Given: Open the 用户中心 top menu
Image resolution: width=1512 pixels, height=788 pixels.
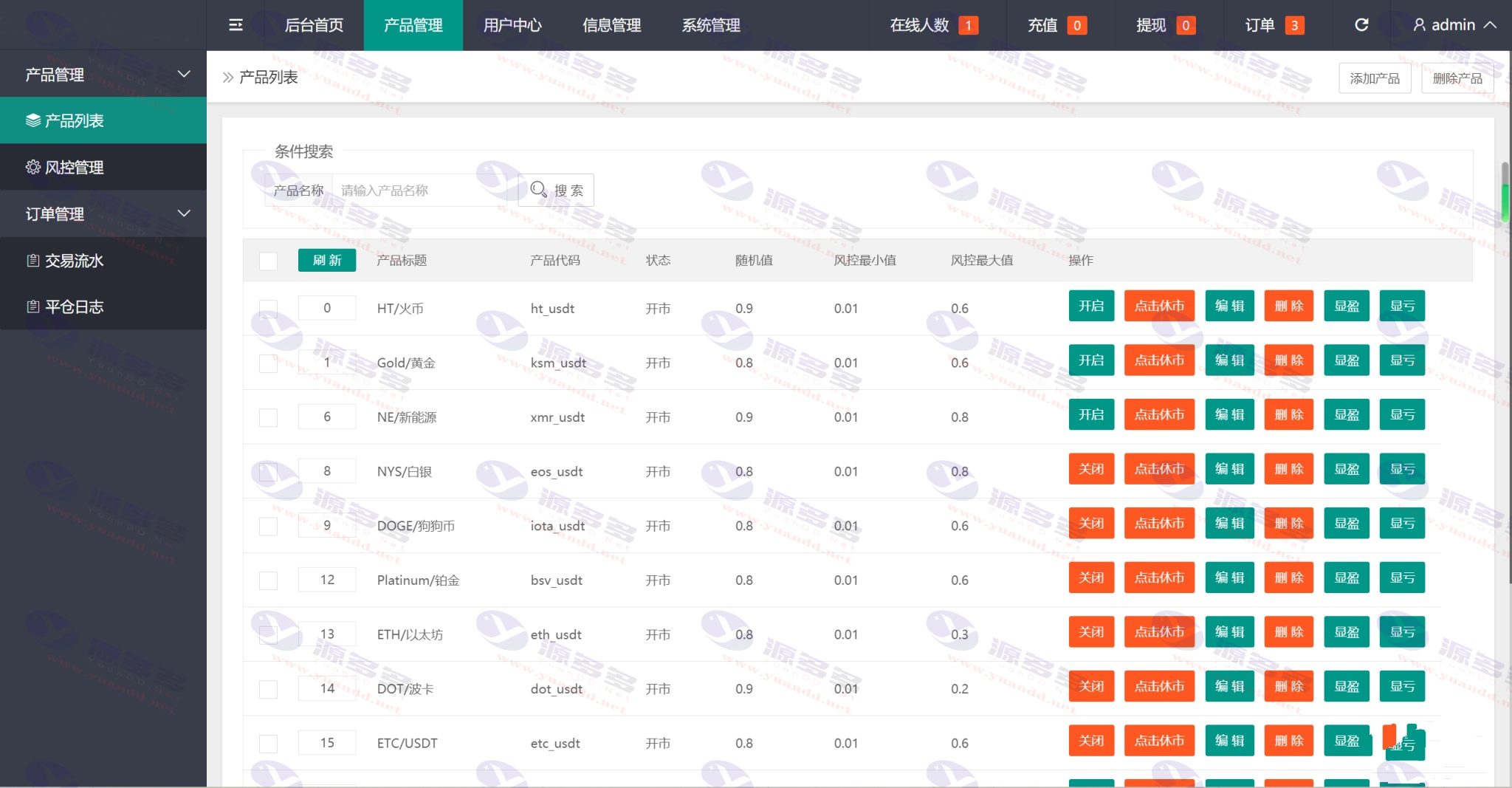Looking at the screenshot, I should coord(512,25).
